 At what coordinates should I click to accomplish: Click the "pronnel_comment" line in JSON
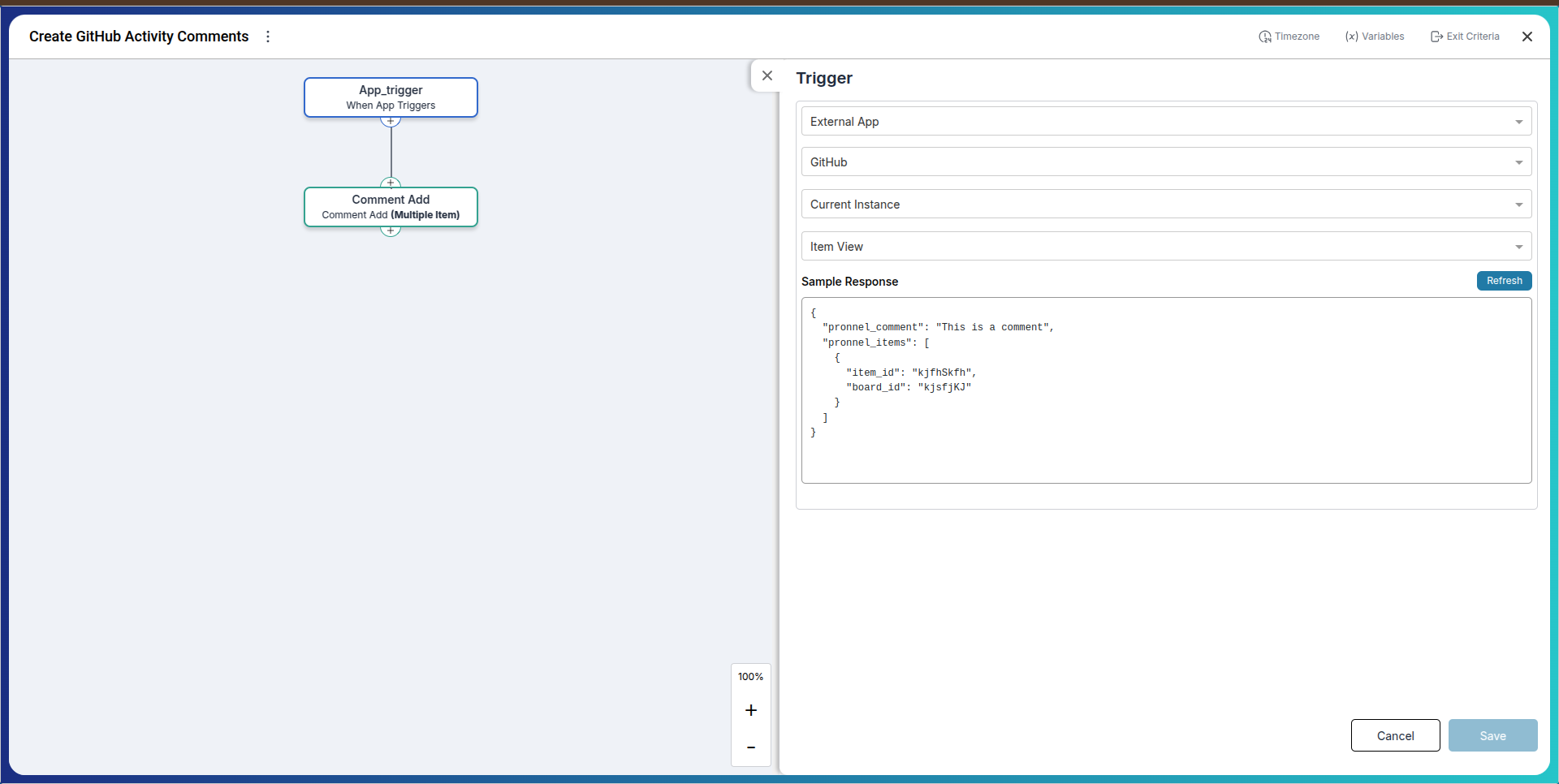click(x=938, y=327)
